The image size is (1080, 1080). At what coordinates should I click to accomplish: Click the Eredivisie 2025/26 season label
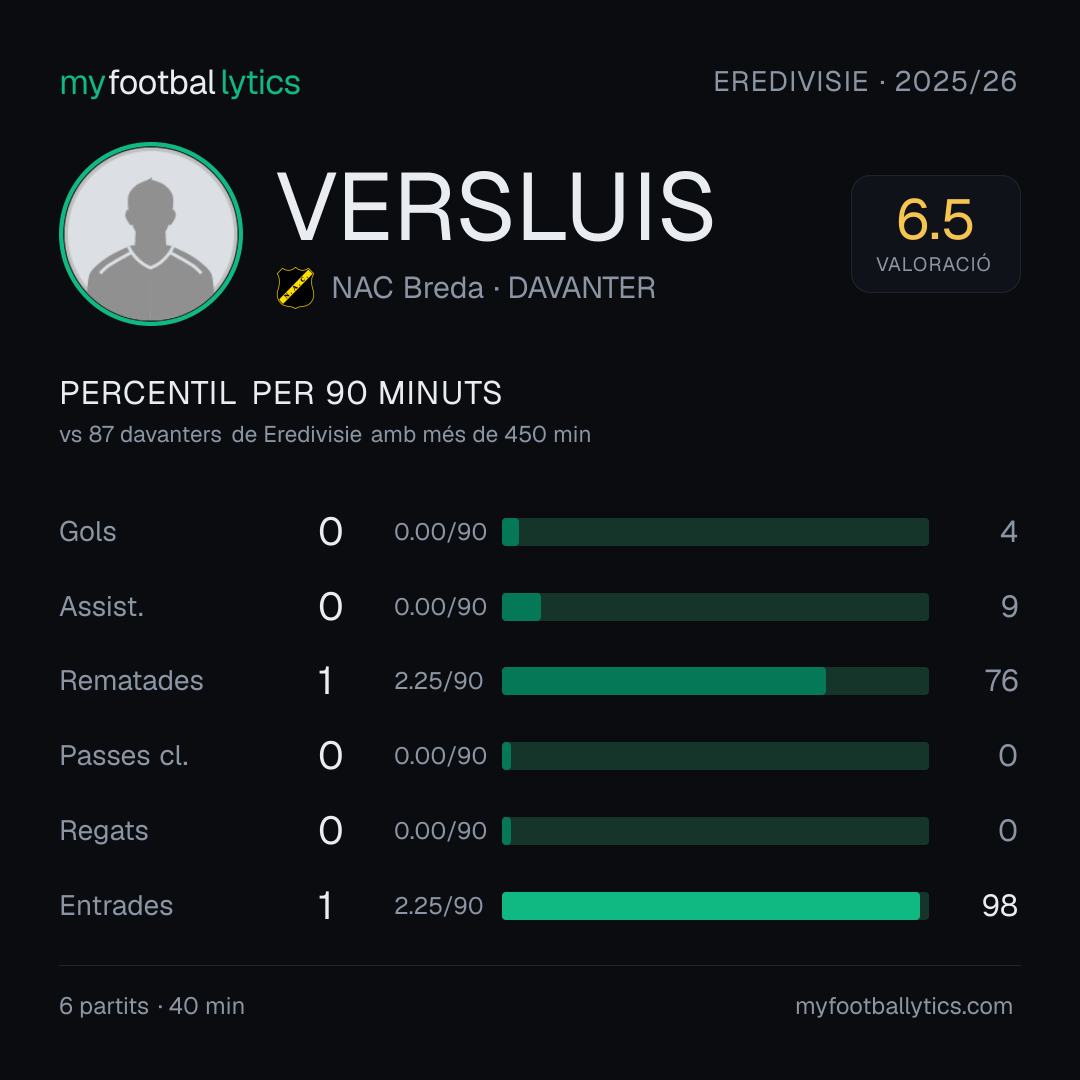click(x=865, y=82)
